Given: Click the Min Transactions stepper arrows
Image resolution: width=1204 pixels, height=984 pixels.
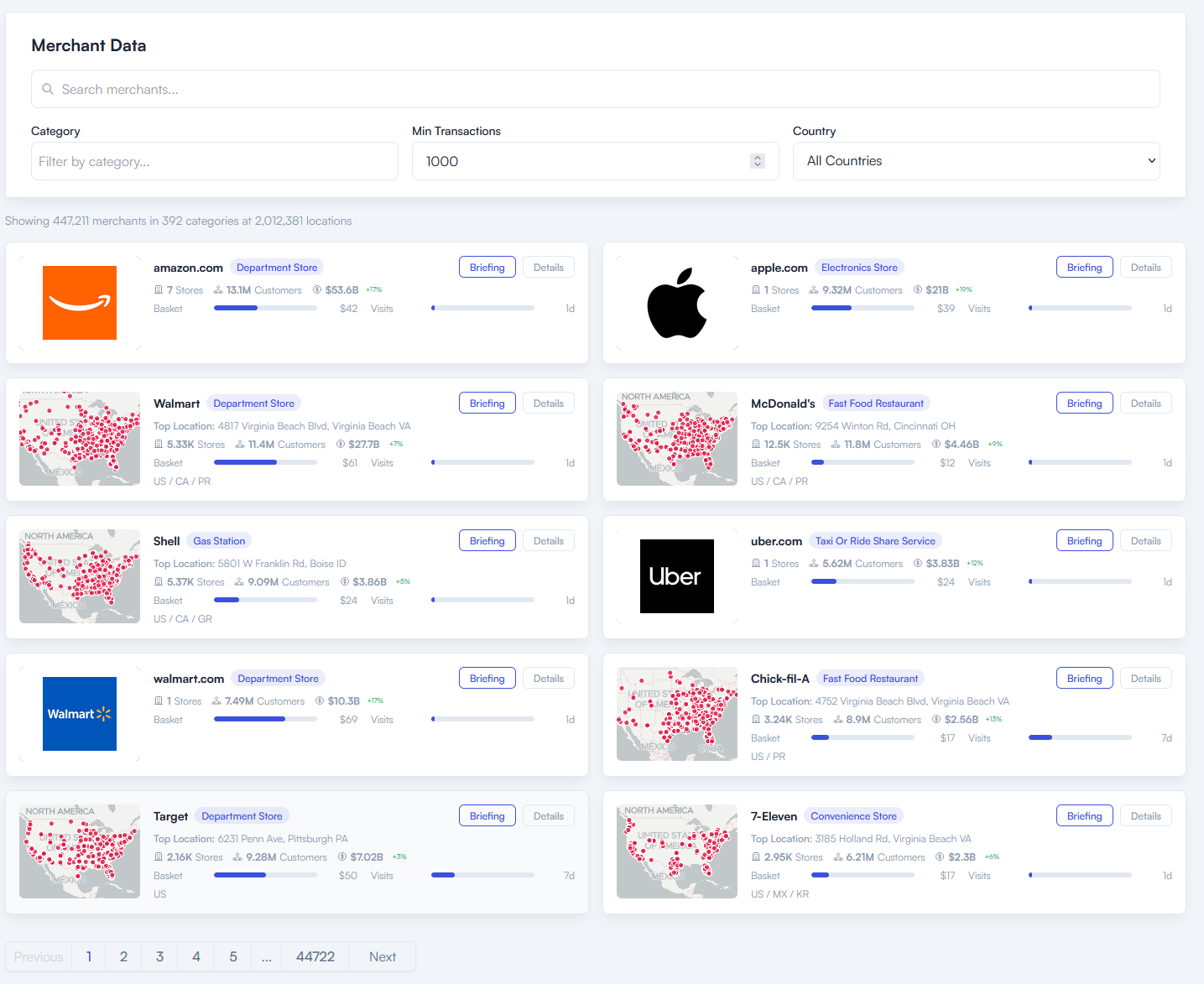Looking at the screenshot, I should [758, 161].
